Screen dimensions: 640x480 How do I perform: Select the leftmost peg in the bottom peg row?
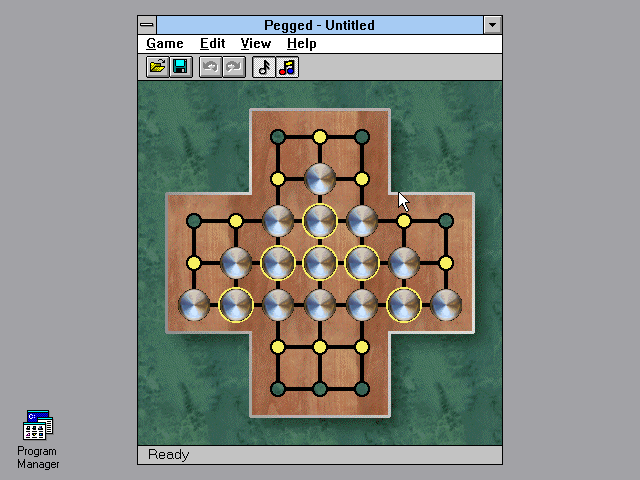coord(194,305)
